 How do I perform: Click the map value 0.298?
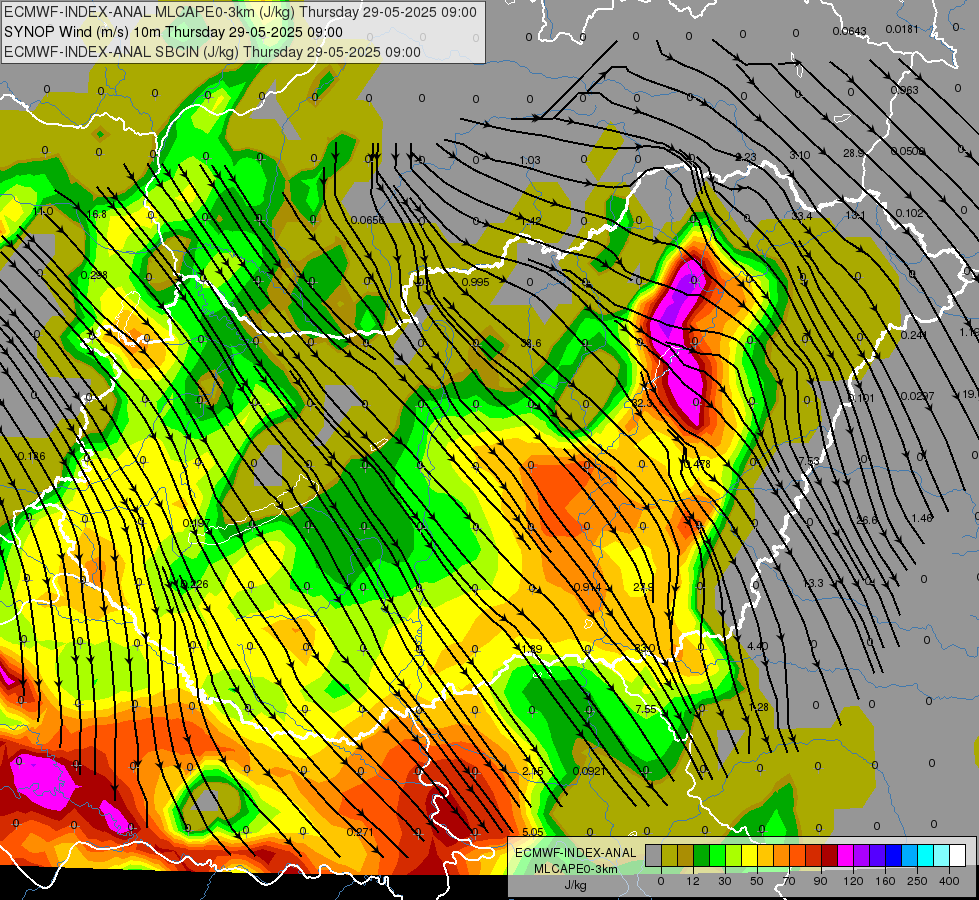pyautogui.click(x=94, y=275)
